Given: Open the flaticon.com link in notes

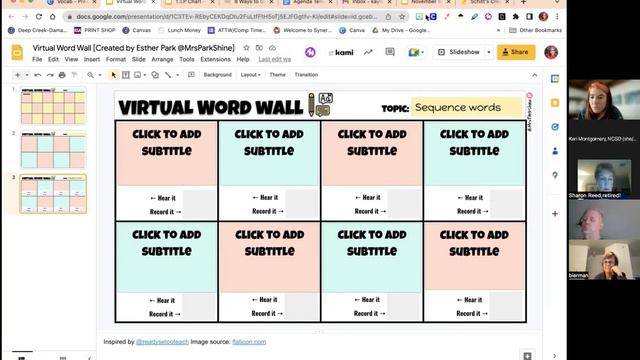Looking at the screenshot, I should click(249, 342).
